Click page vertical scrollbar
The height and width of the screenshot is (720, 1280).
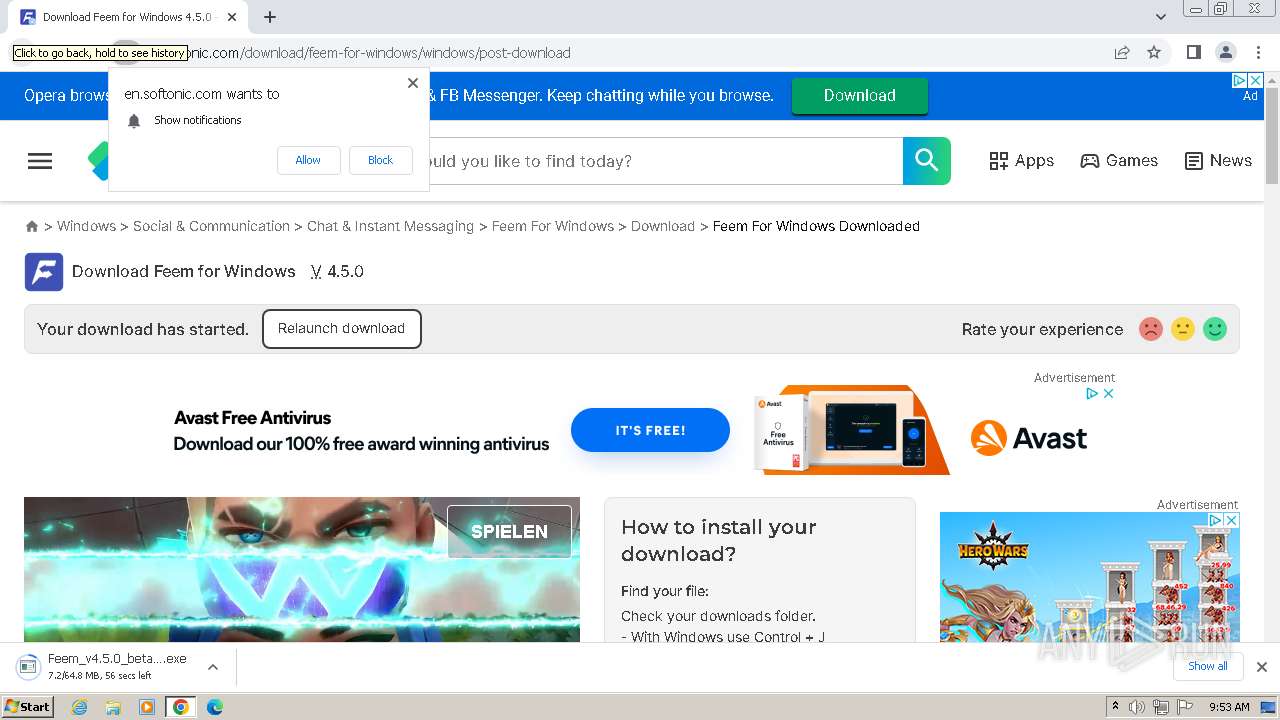(x=1272, y=136)
